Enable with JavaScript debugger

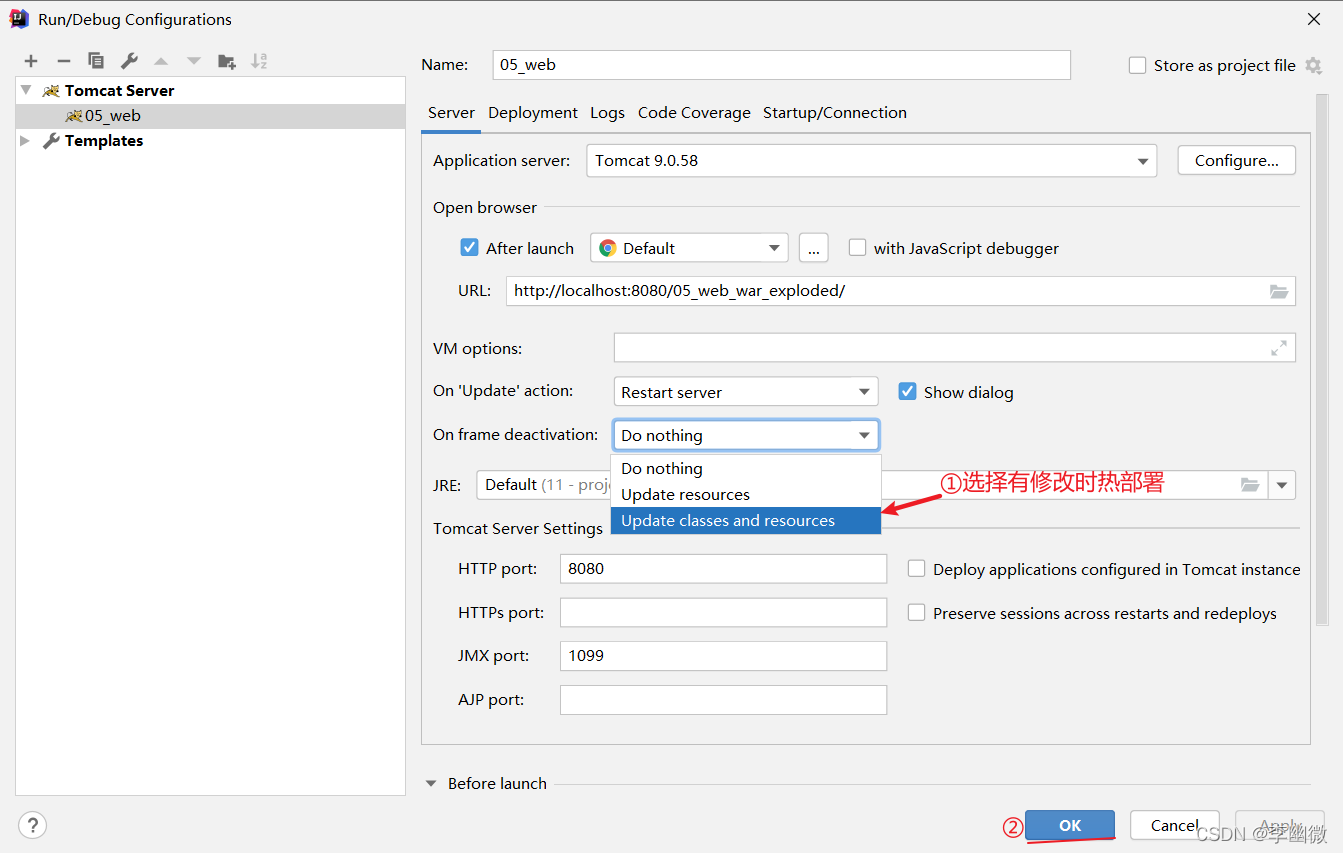tap(857, 247)
